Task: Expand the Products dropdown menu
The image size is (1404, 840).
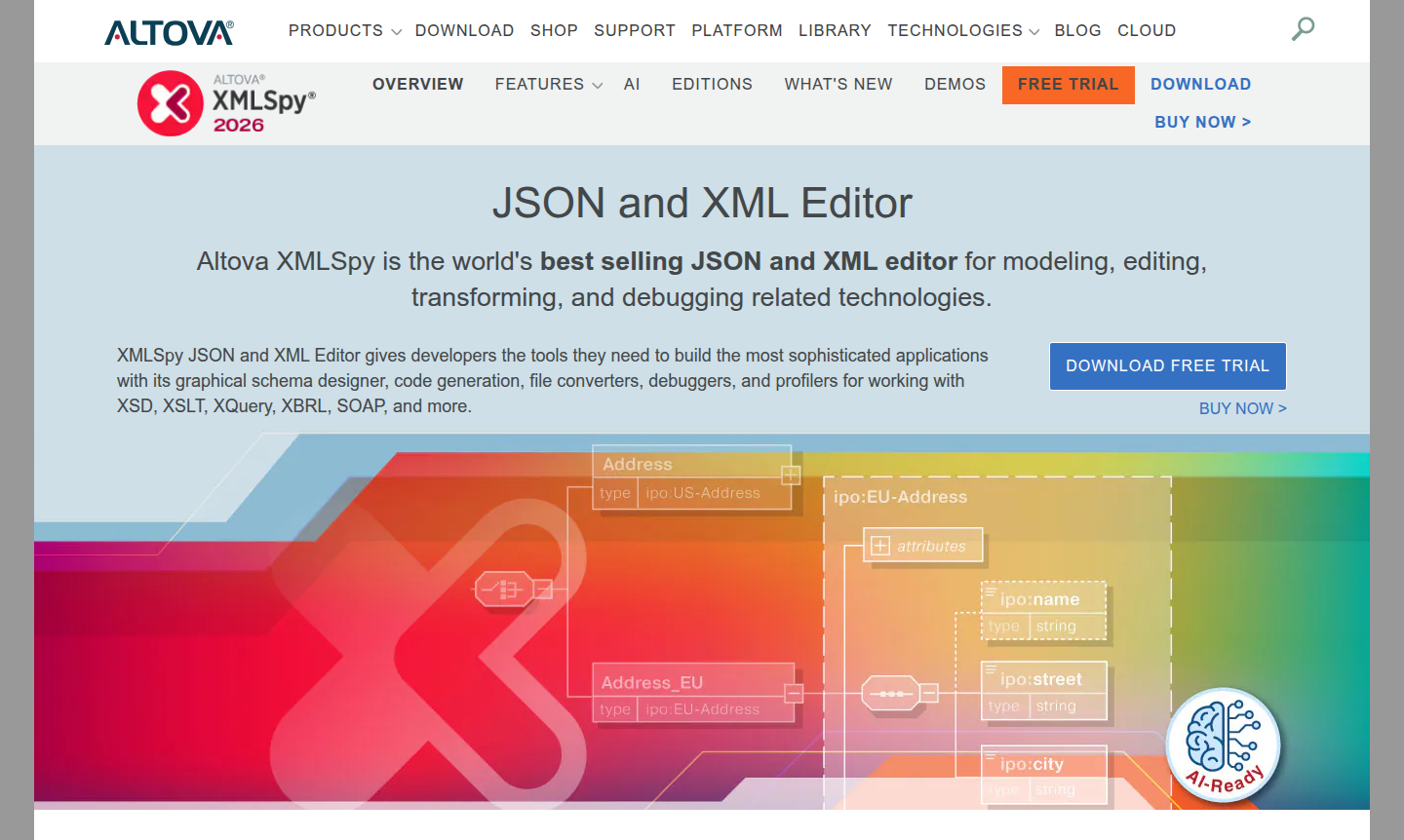Action: pyautogui.click(x=344, y=31)
